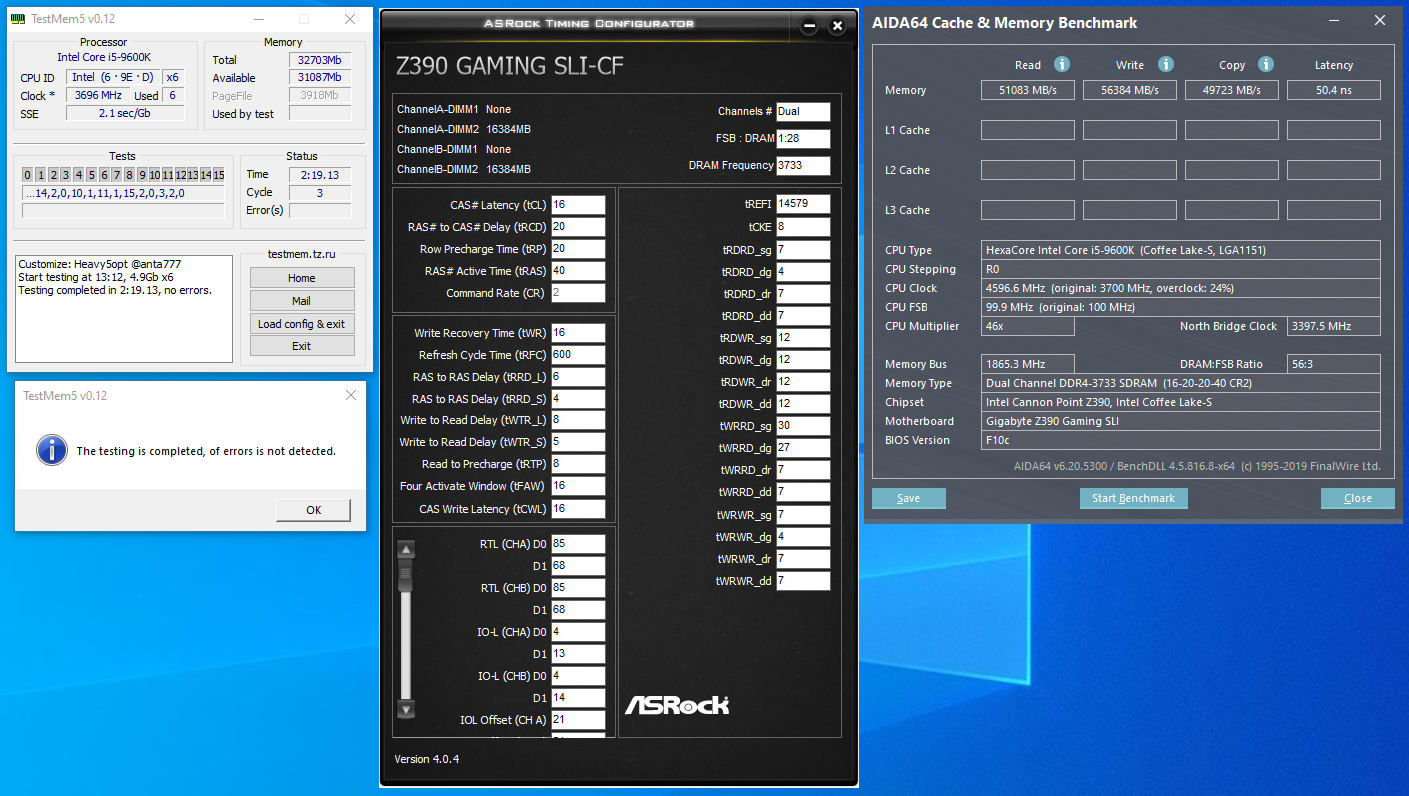
Task: Click the testmem.tz.ru label in TestMem5
Action: click(x=302, y=254)
